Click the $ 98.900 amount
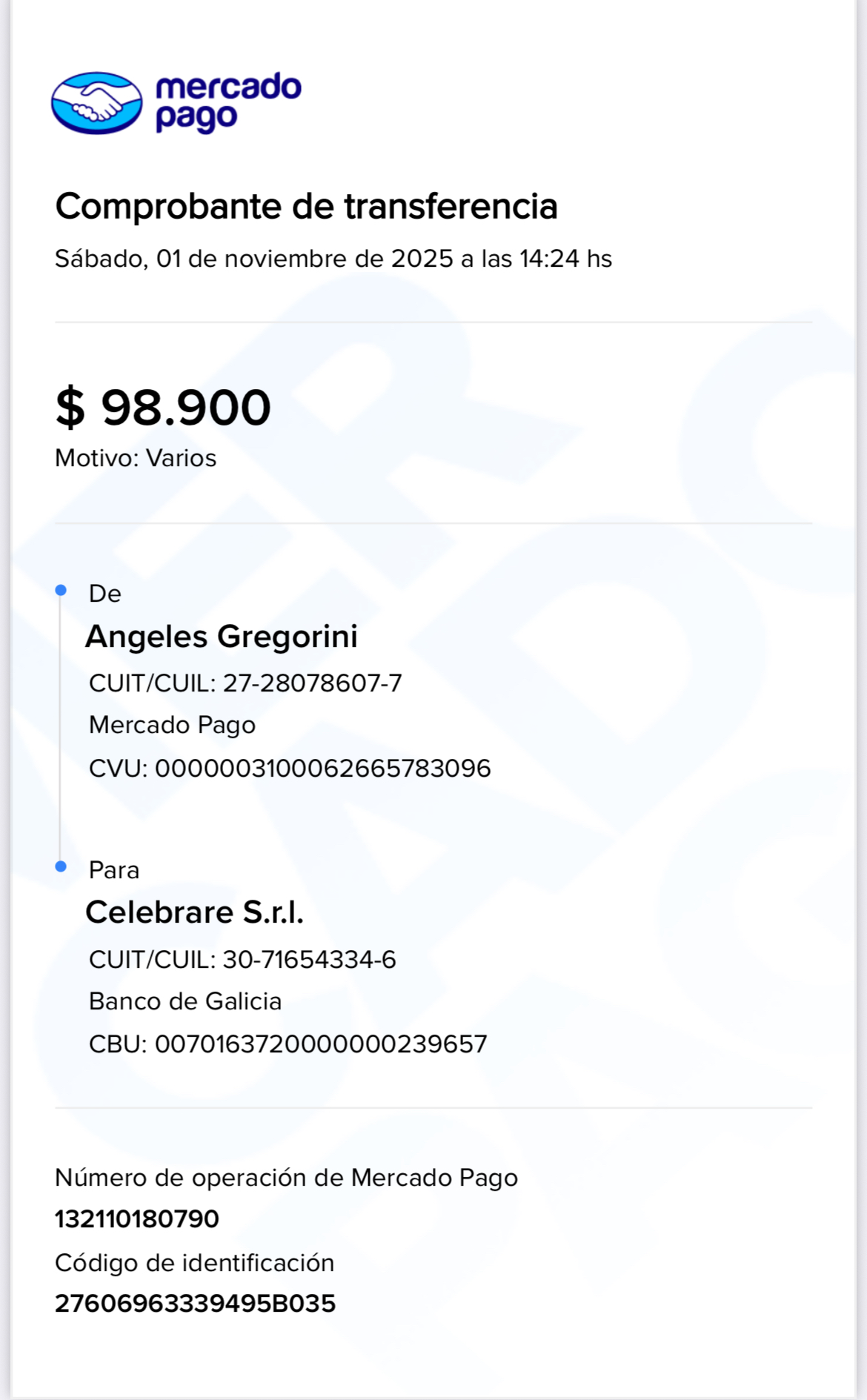The height and width of the screenshot is (1400, 867). coord(163,408)
